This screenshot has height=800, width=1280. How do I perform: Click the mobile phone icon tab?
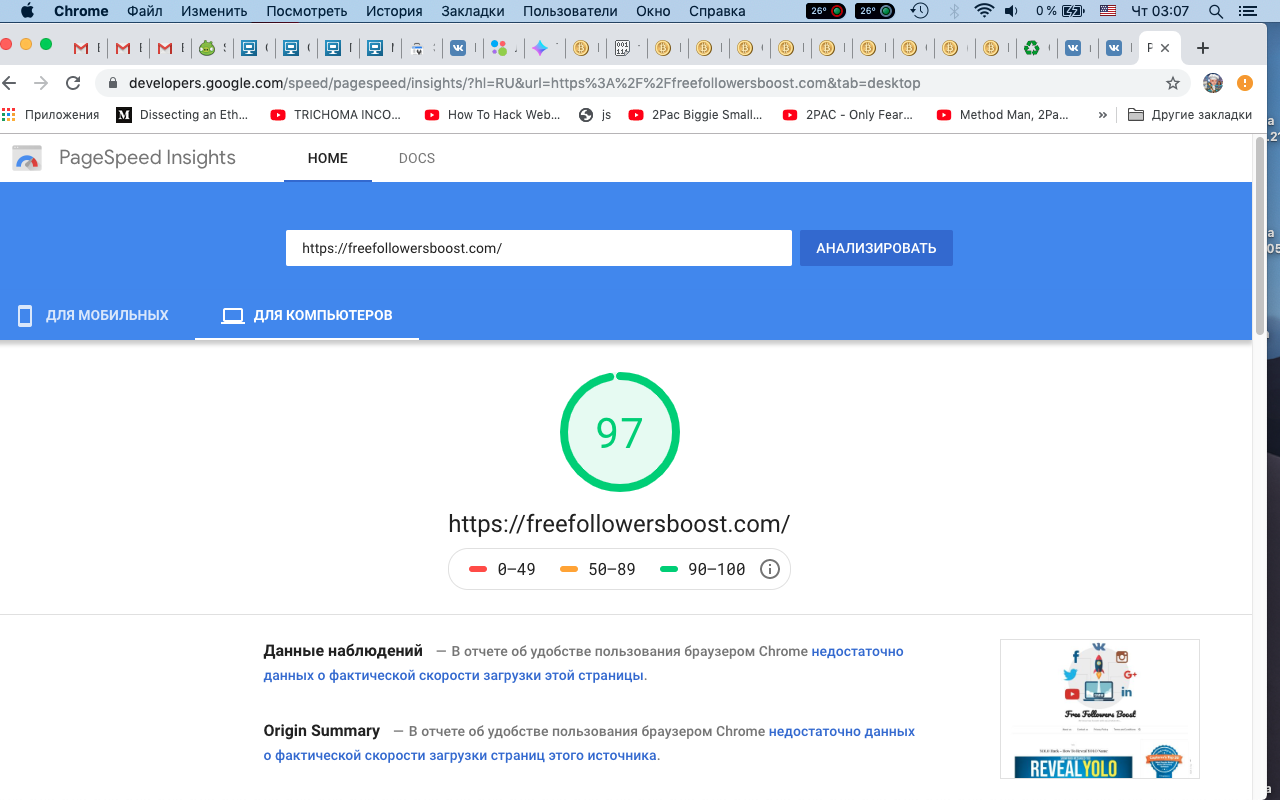point(25,316)
